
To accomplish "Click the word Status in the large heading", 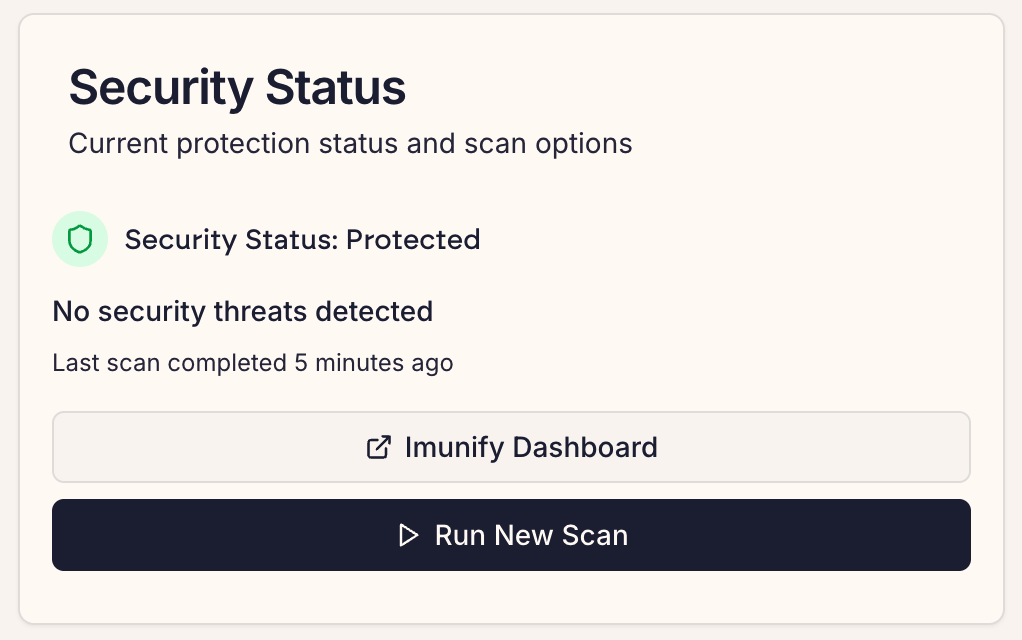I will [336, 87].
